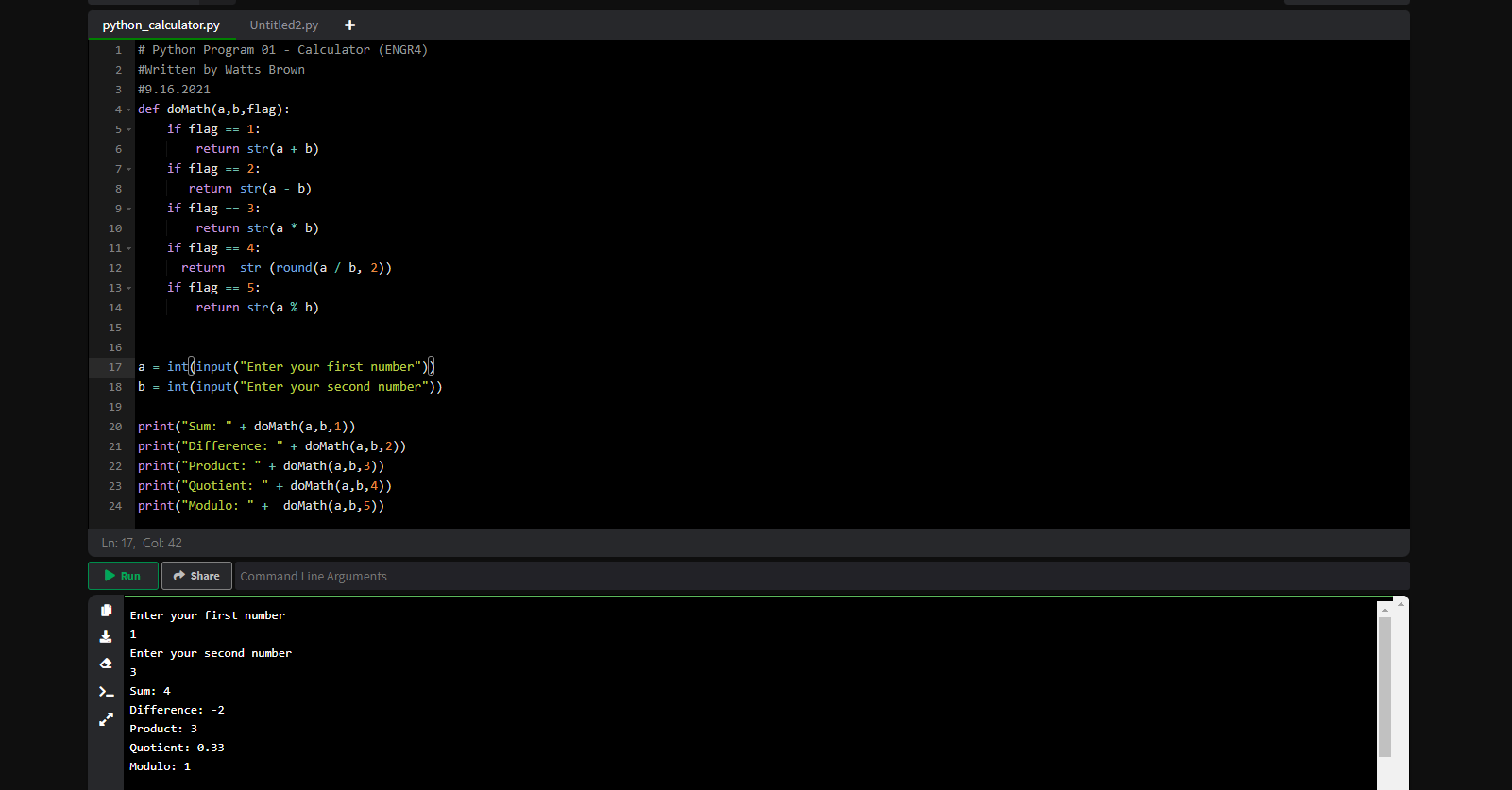Add a new file tab with plus icon

tap(349, 25)
